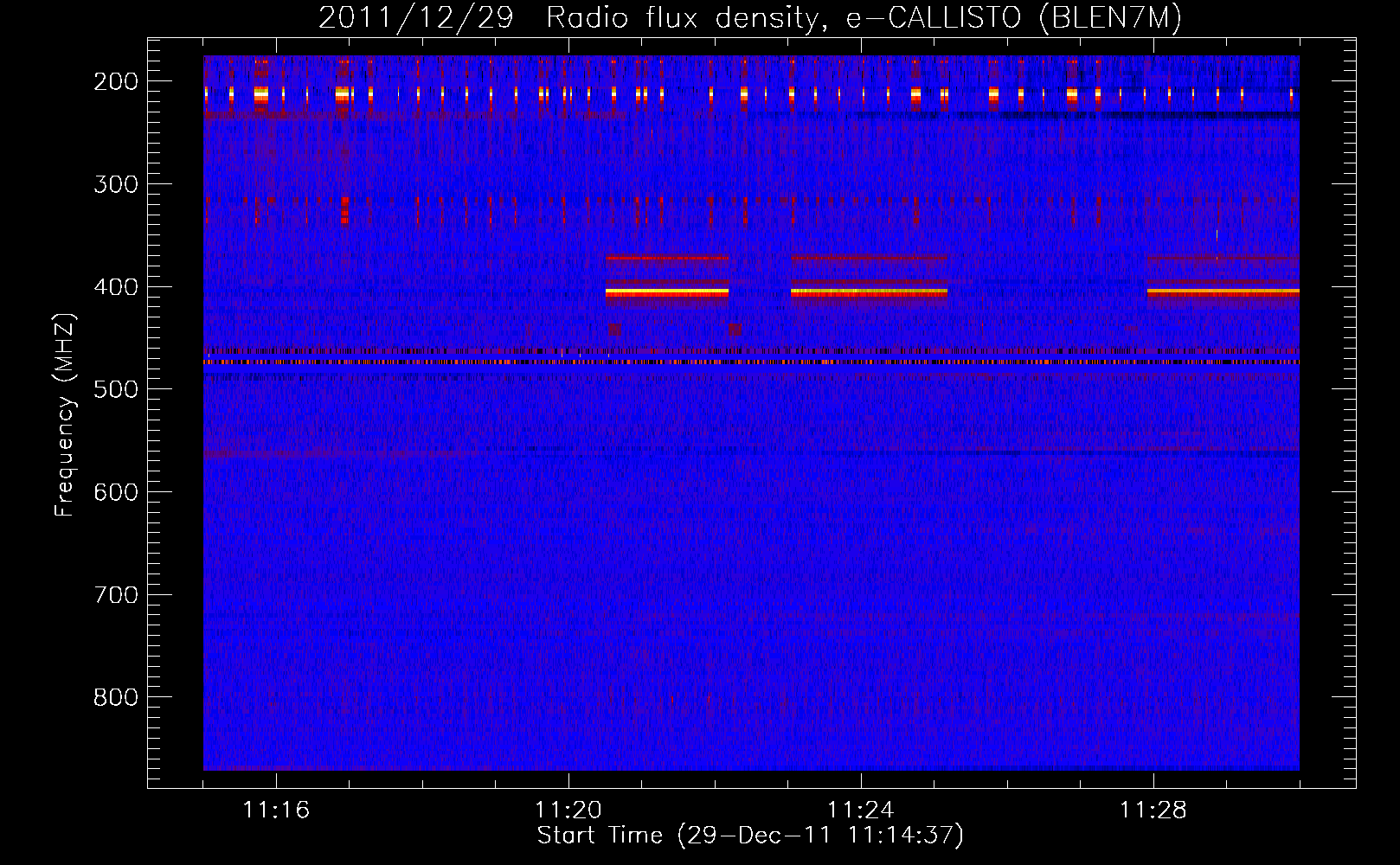Click the 800 frequency tick label
1400x865 pixels.
click(x=115, y=697)
